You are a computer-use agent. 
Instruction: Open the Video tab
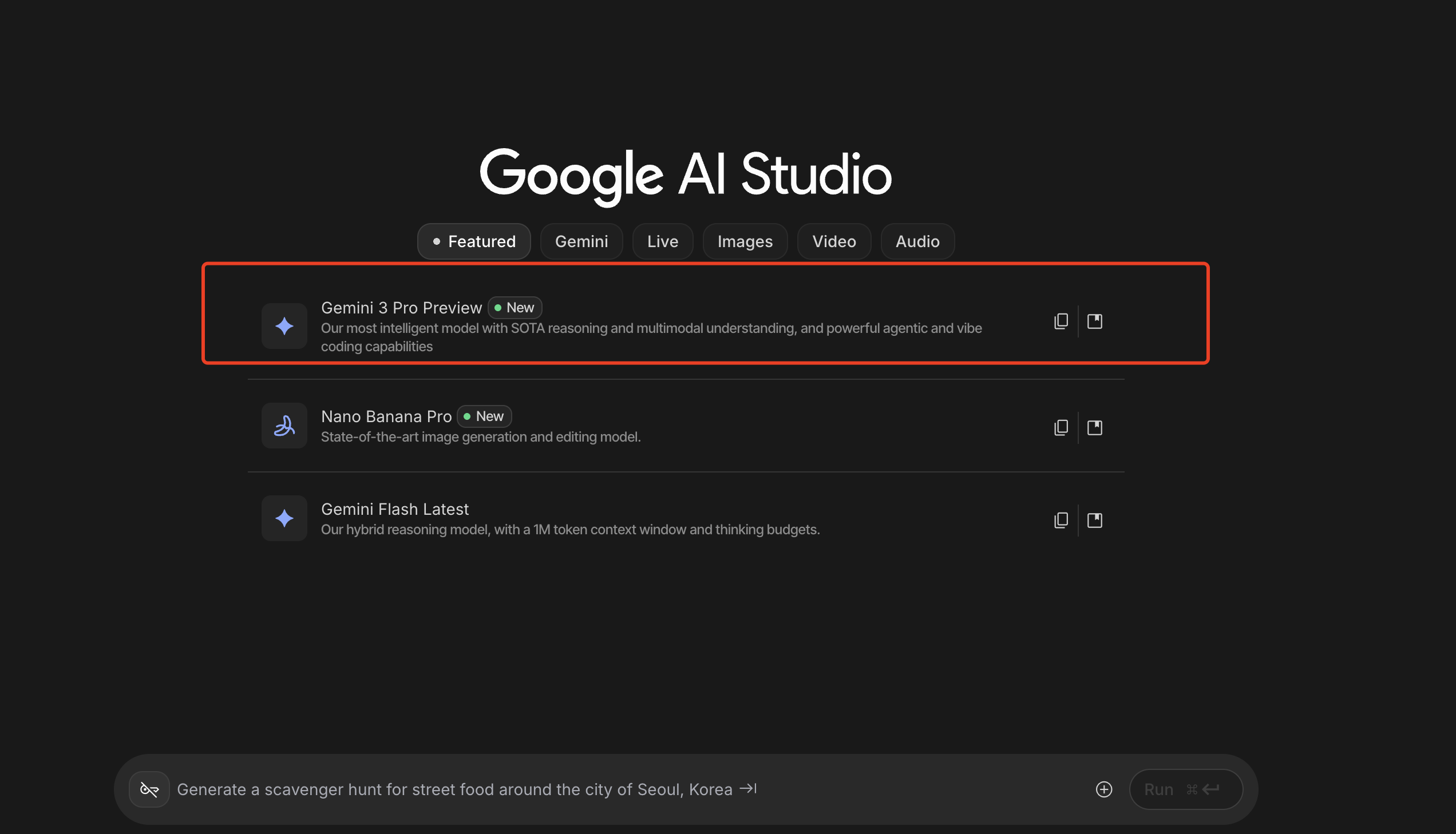(834, 241)
